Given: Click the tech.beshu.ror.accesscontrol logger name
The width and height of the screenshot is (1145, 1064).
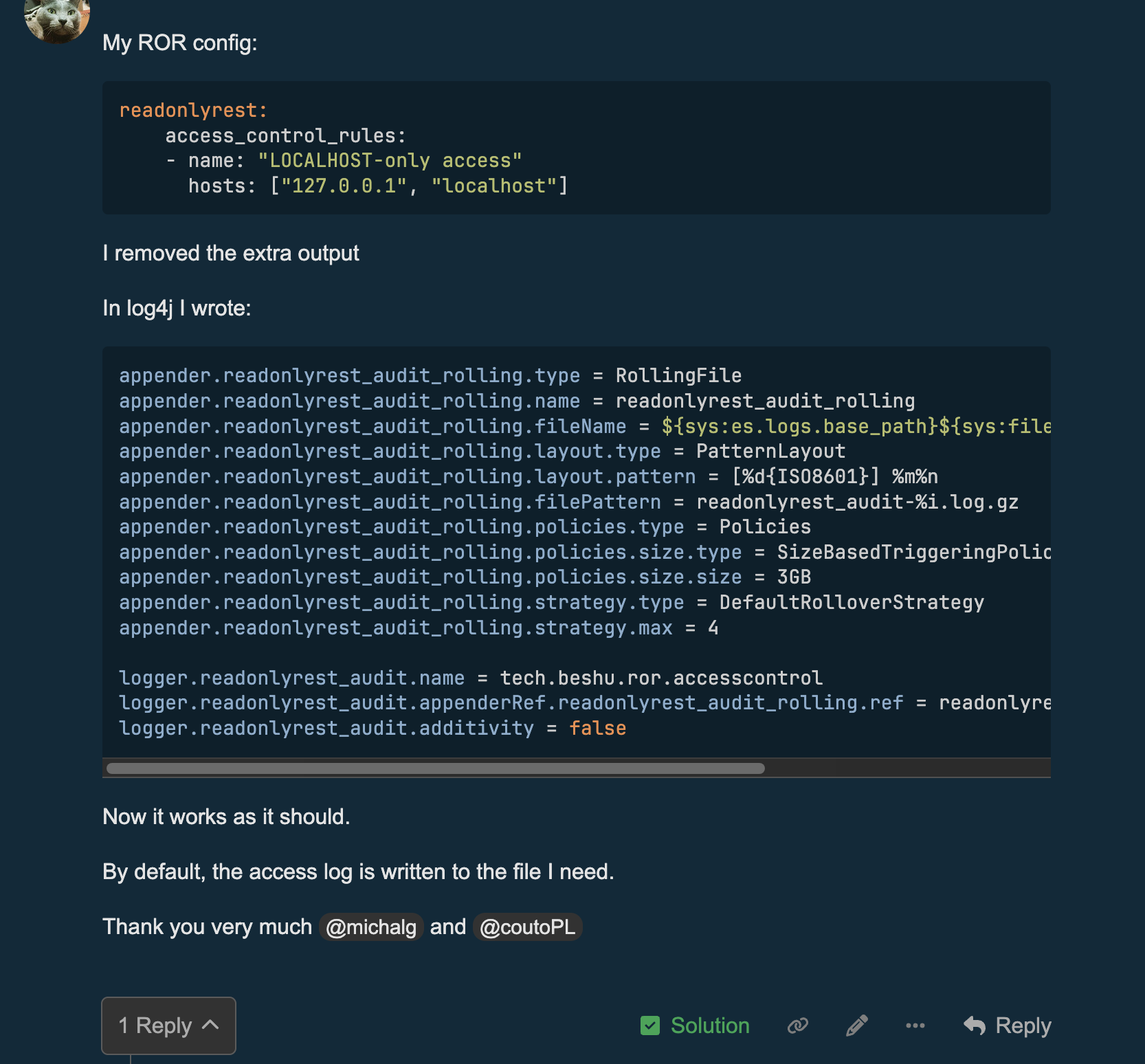Looking at the screenshot, I should click(660, 678).
